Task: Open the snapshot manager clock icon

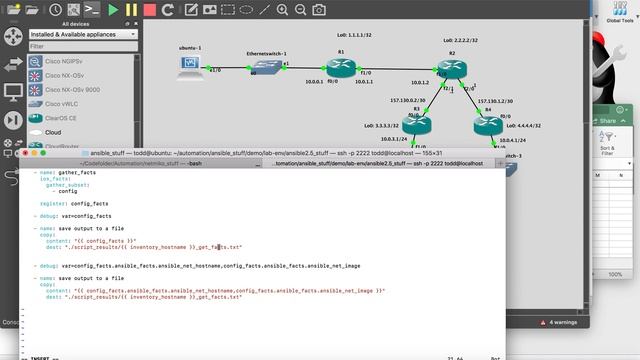Action: tap(56, 9)
